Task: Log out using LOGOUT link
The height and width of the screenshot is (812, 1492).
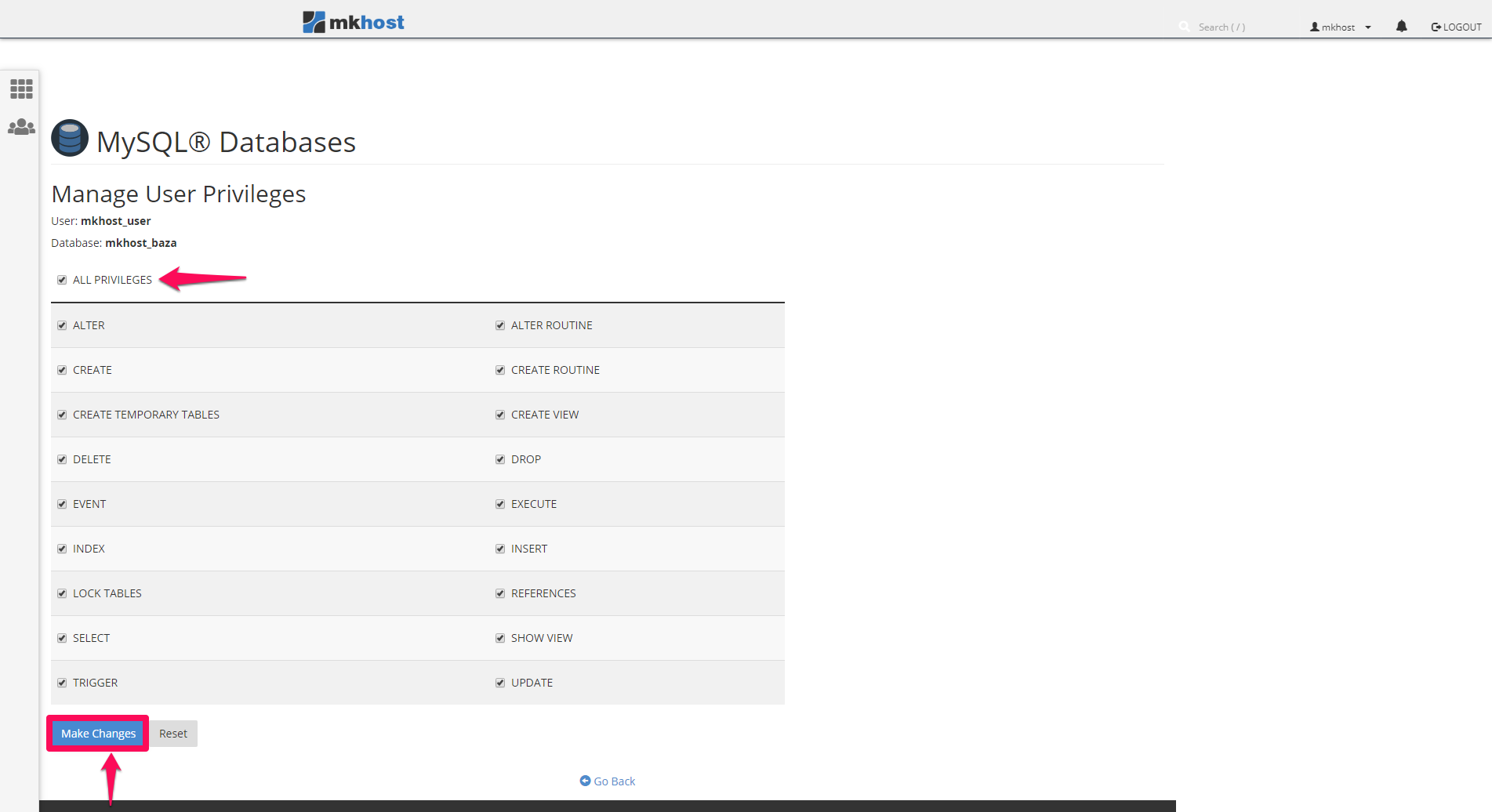Action: tap(1456, 27)
